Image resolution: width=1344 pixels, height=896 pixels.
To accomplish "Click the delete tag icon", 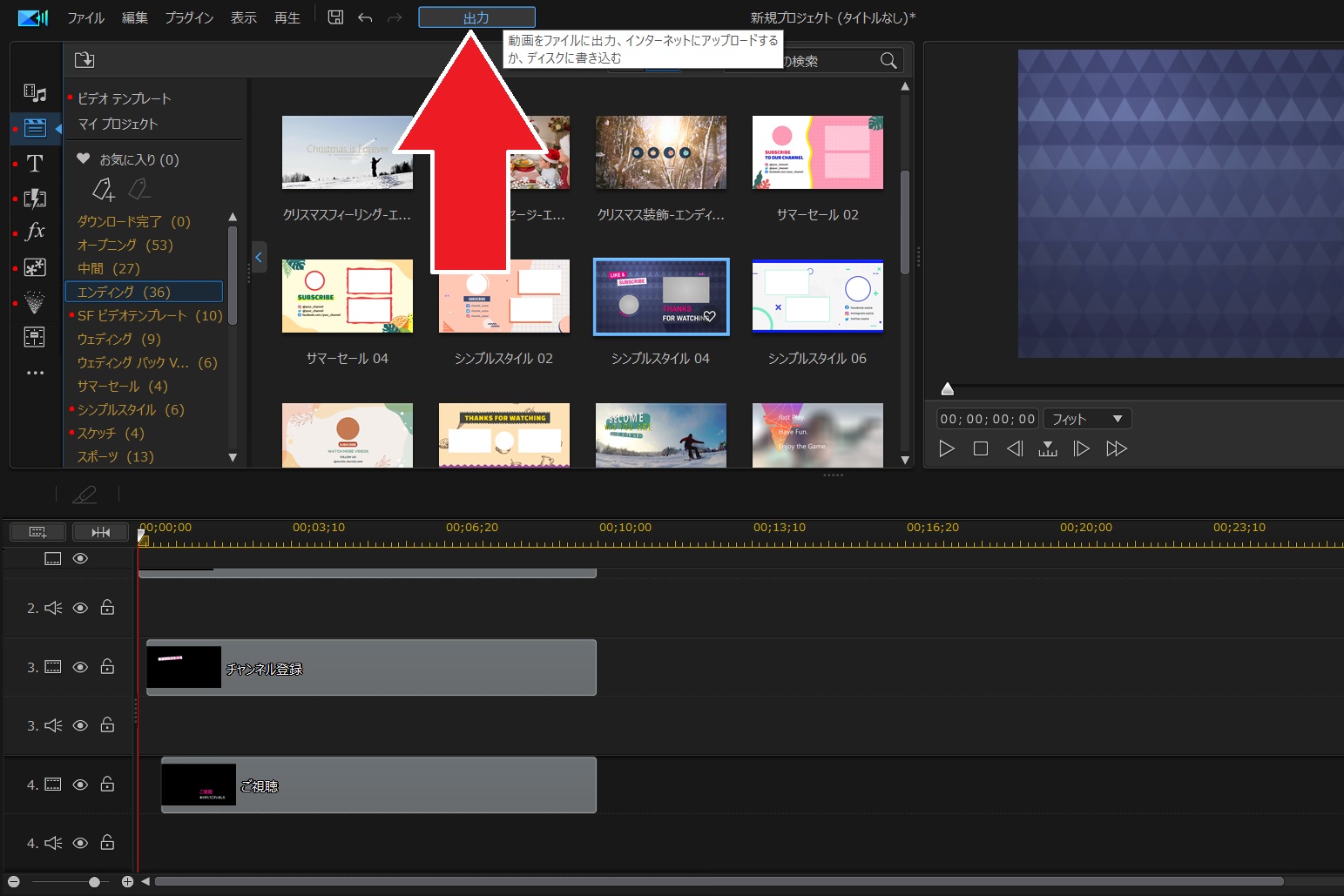I will click(x=138, y=188).
